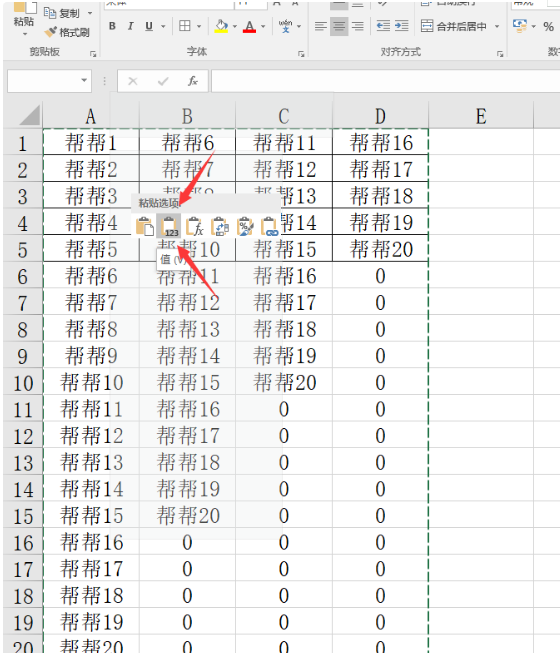Viewport: 560px width, 653px height.
Task: Open 剪贴板 Clipboard dialog launcher
Action: pyautogui.click(x=93, y=54)
